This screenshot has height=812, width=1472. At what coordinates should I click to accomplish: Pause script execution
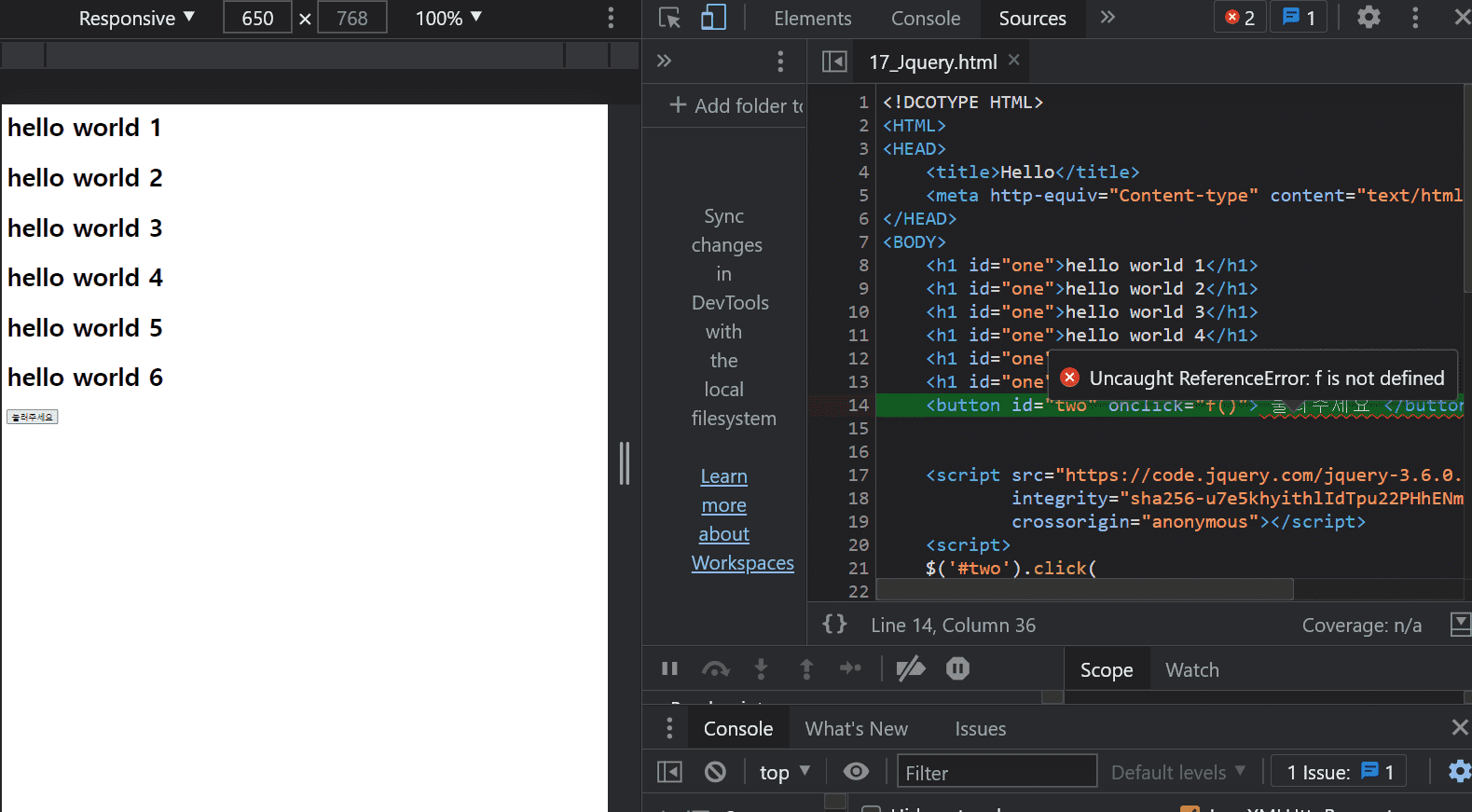(x=669, y=668)
